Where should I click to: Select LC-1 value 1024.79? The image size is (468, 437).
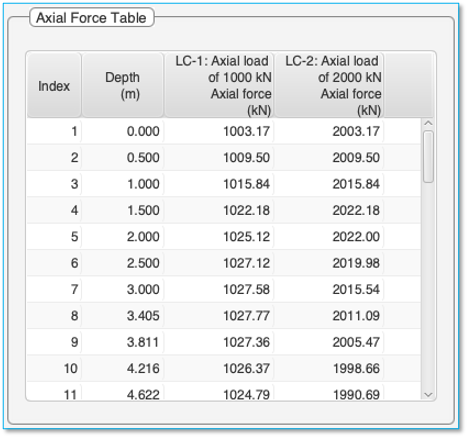(219, 392)
